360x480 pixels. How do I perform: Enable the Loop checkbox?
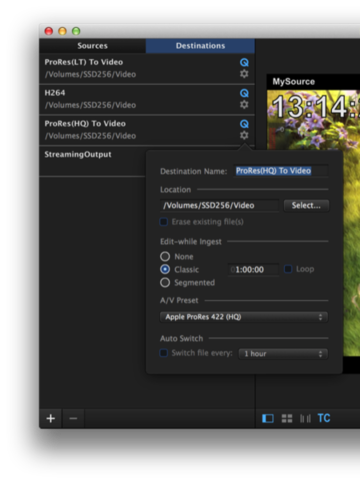pyautogui.click(x=288, y=269)
